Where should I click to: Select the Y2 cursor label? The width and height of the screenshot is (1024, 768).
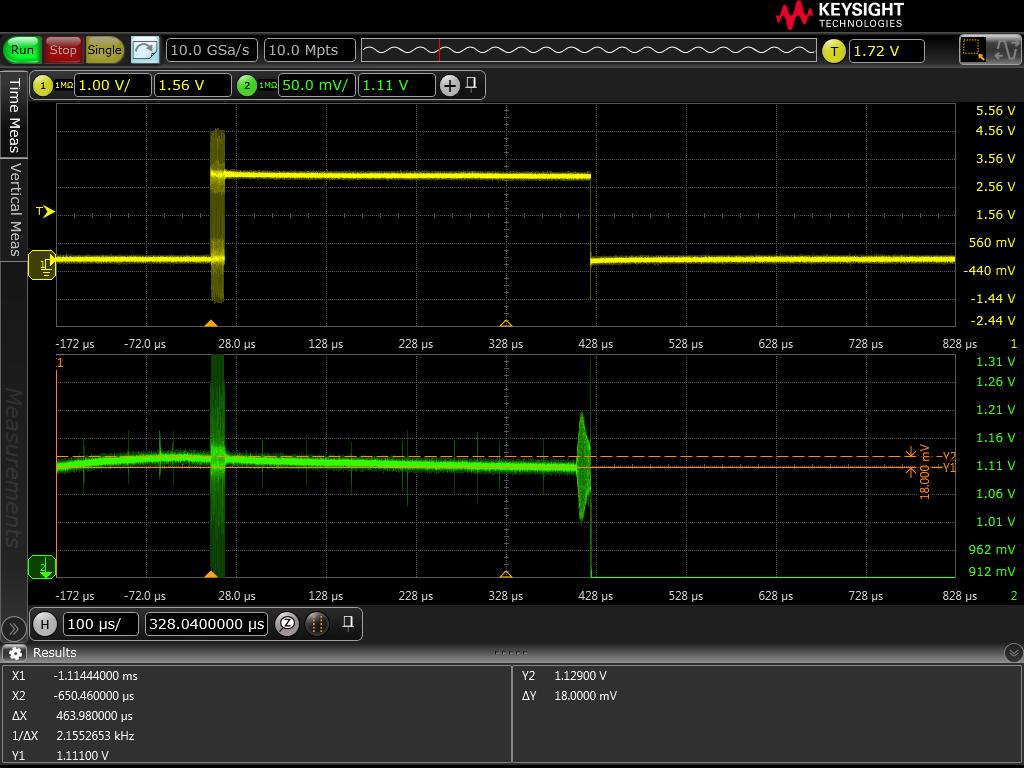point(948,456)
